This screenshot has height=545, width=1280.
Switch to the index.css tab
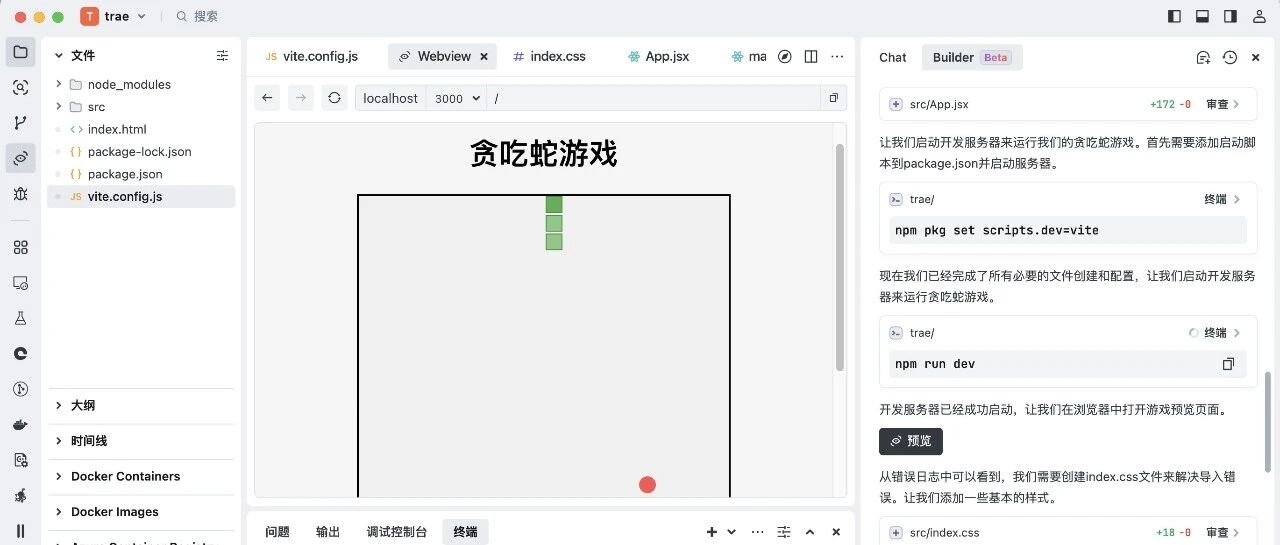[x=549, y=57]
